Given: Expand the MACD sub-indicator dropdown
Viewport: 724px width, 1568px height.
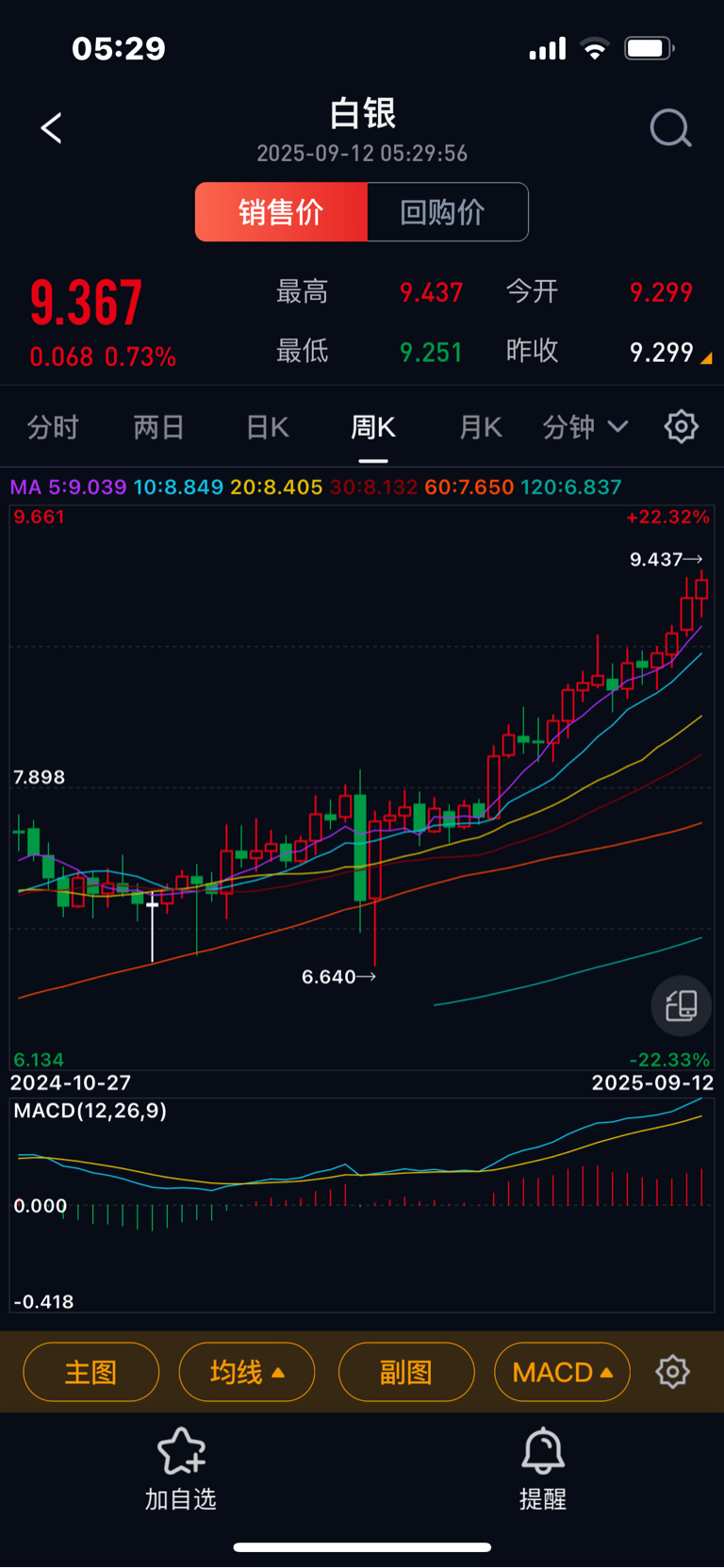Looking at the screenshot, I should tap(562, 1372).
